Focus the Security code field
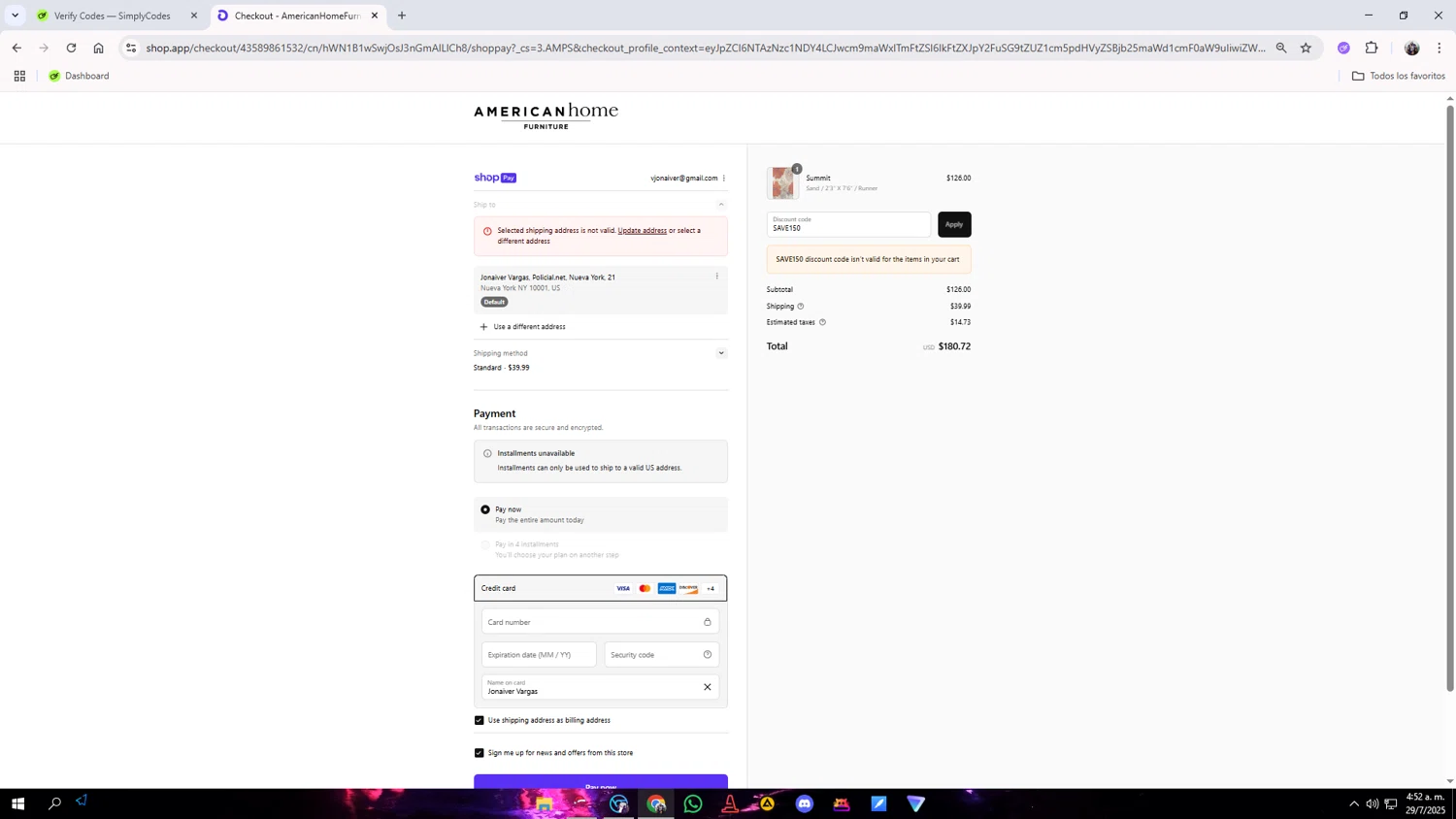This screenshot has height=819, width=1456. [x=662, y=655]
